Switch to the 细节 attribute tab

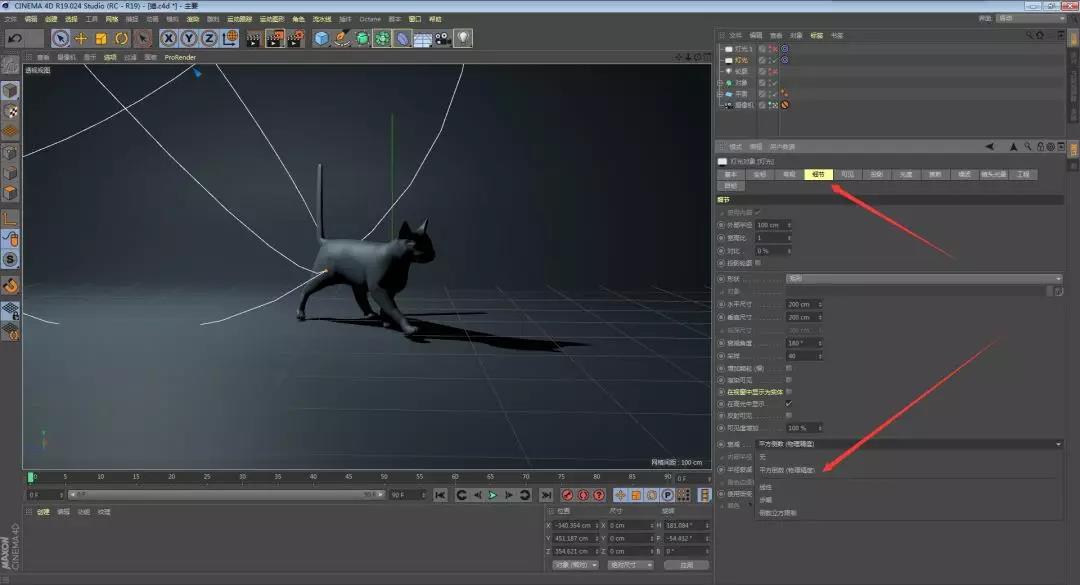pos(818,174)
